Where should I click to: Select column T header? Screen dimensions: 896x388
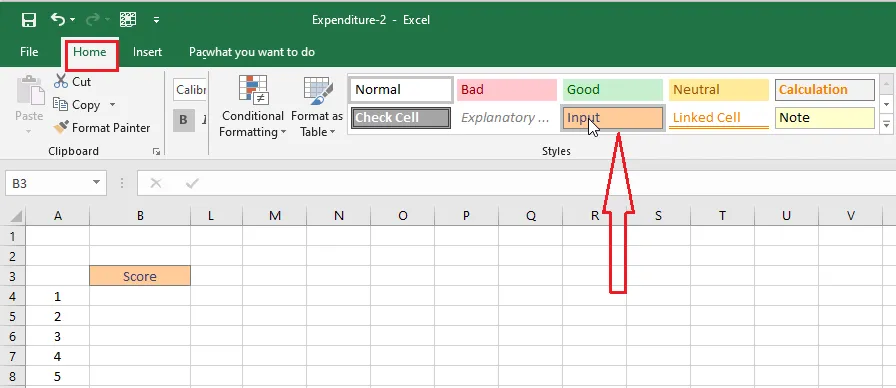click(x=722, y=215)
